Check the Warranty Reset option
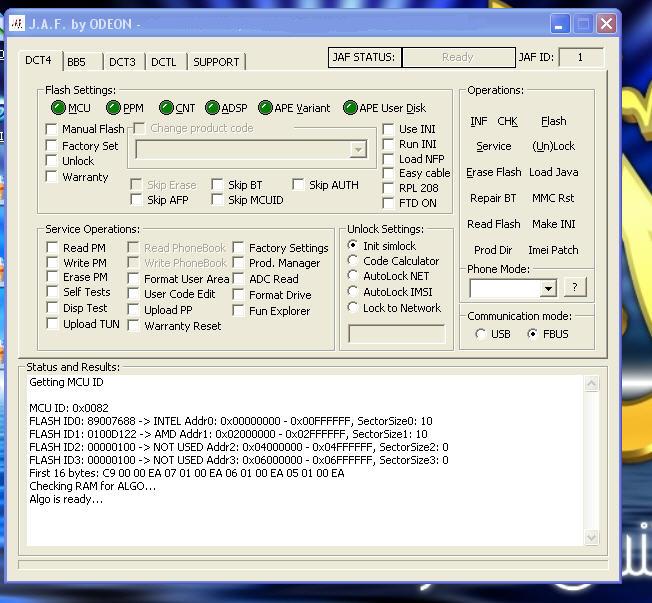Screen dimensions: 652x603 click(133, 325)
